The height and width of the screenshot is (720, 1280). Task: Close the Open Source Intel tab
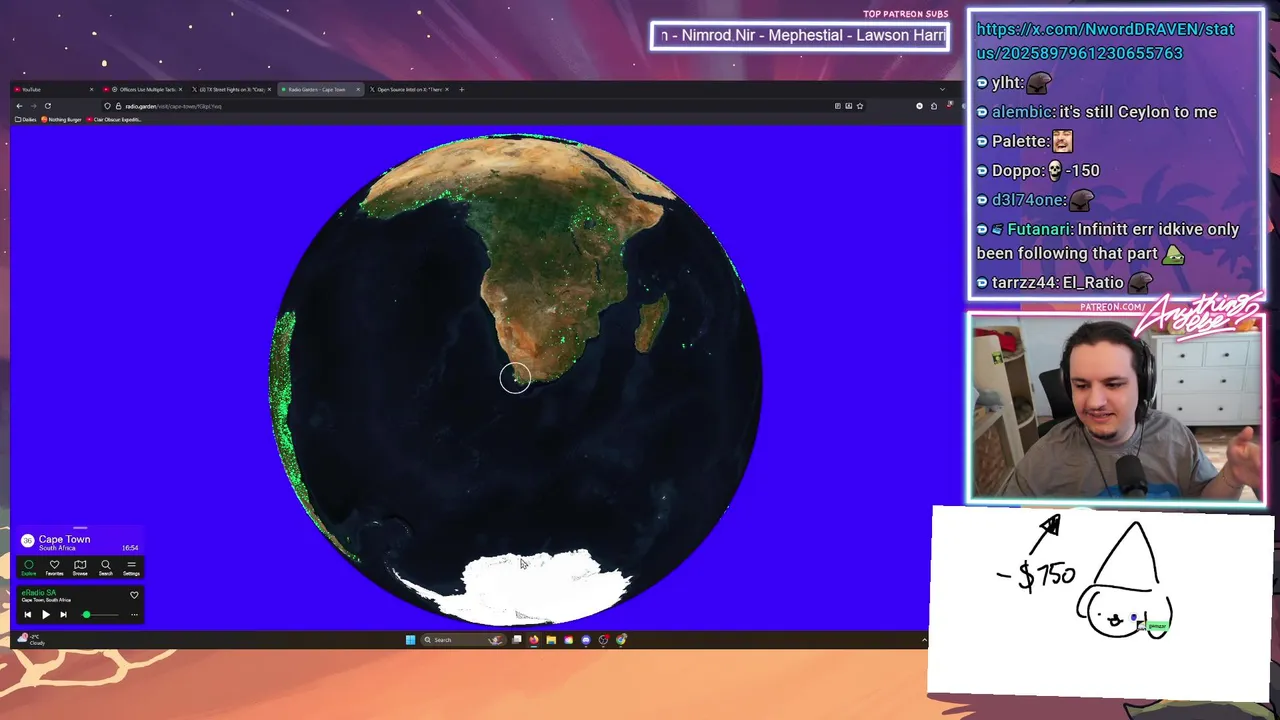[447, 89]
